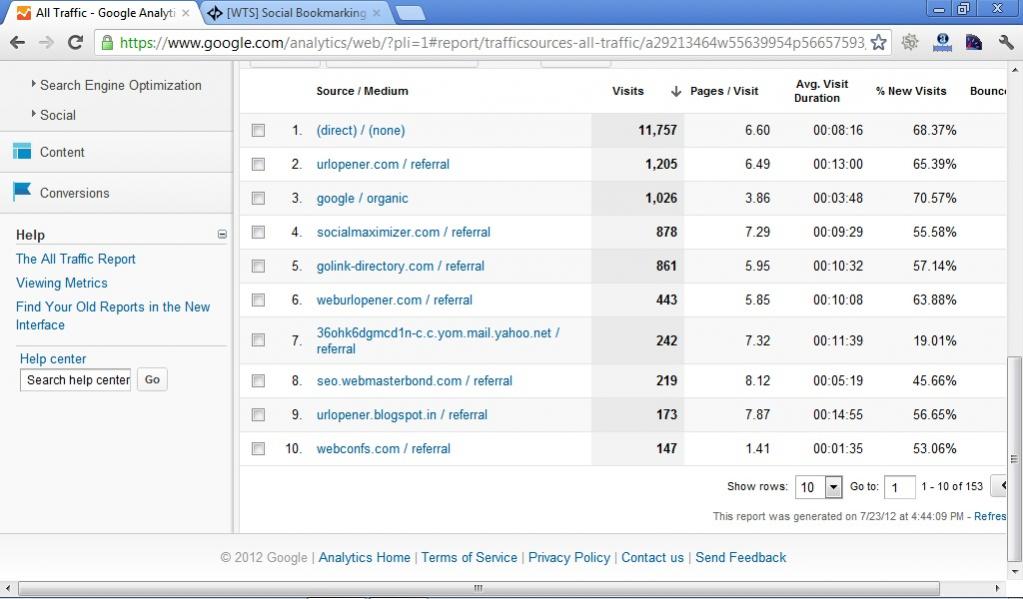
Task: Open the Conversions menu in sidebar
Action: coord(74,193)
